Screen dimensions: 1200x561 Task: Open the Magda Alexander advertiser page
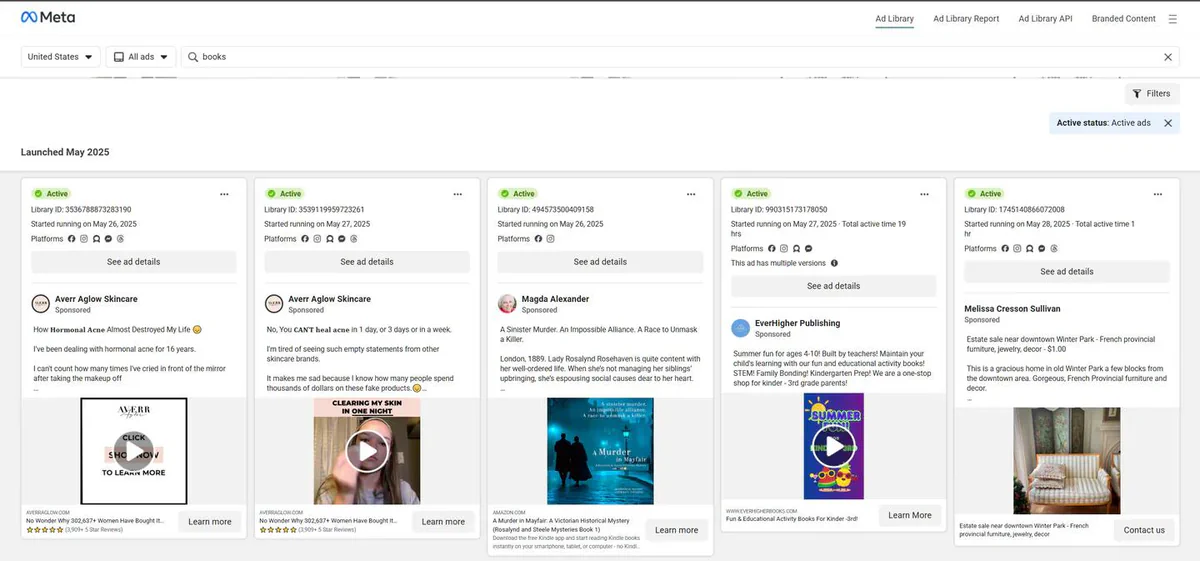(x=555, y=299)
